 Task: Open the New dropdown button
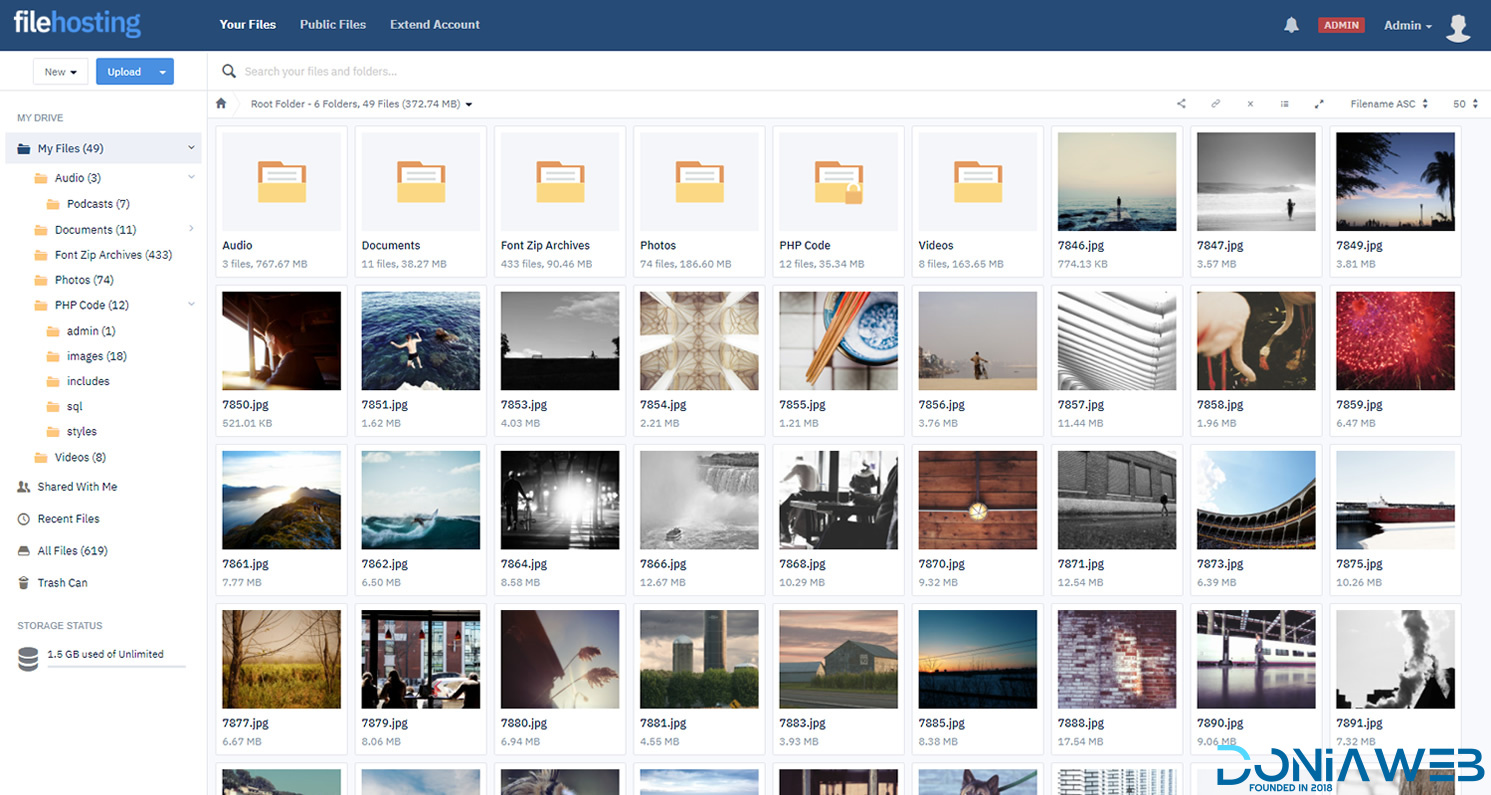pos(61,72)
